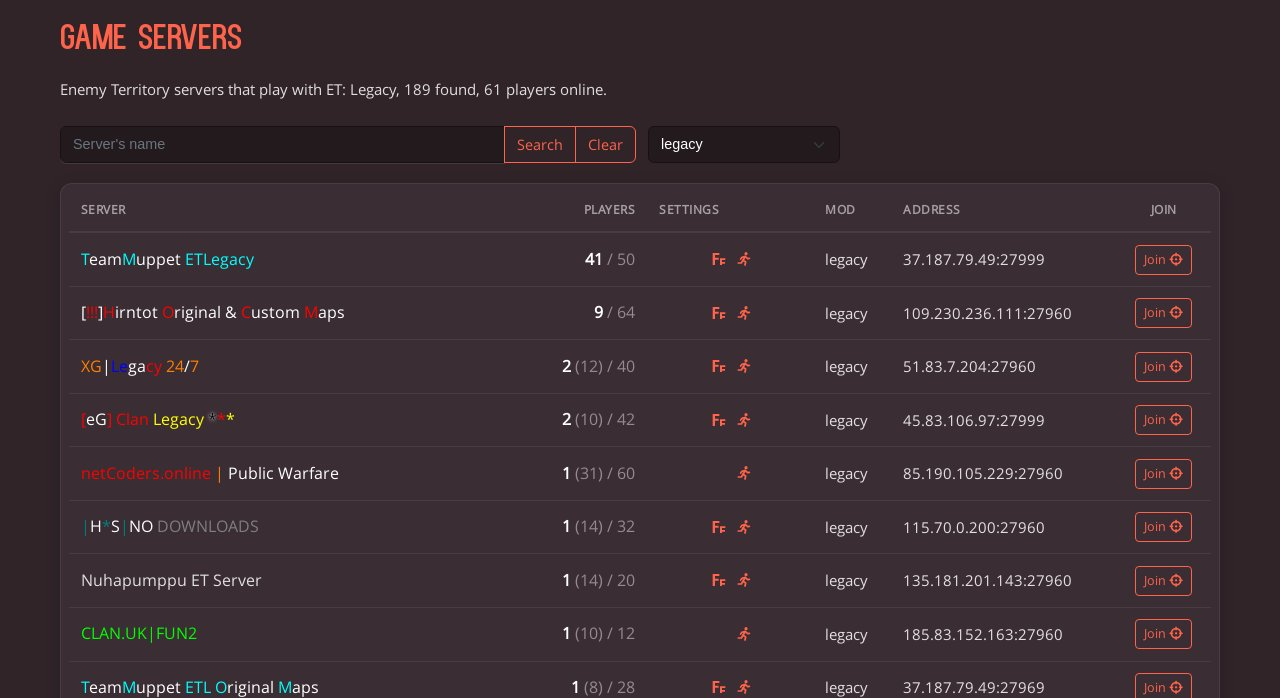Join the TeamMuppet ETLegacy server
The width and height of the screenshot is (1280, 698).
tap(1163, 260)
